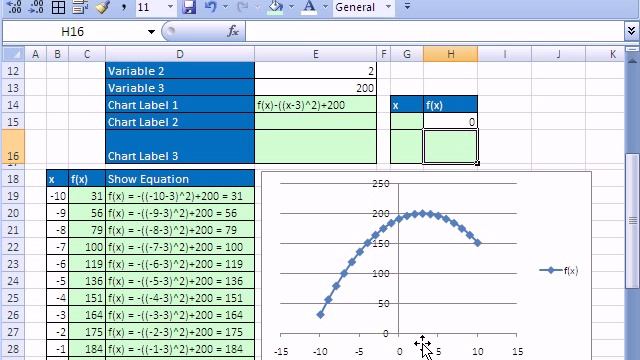Save the workbook with floppy icon
Screen dimensions: 640x360
tap(189, 7)
